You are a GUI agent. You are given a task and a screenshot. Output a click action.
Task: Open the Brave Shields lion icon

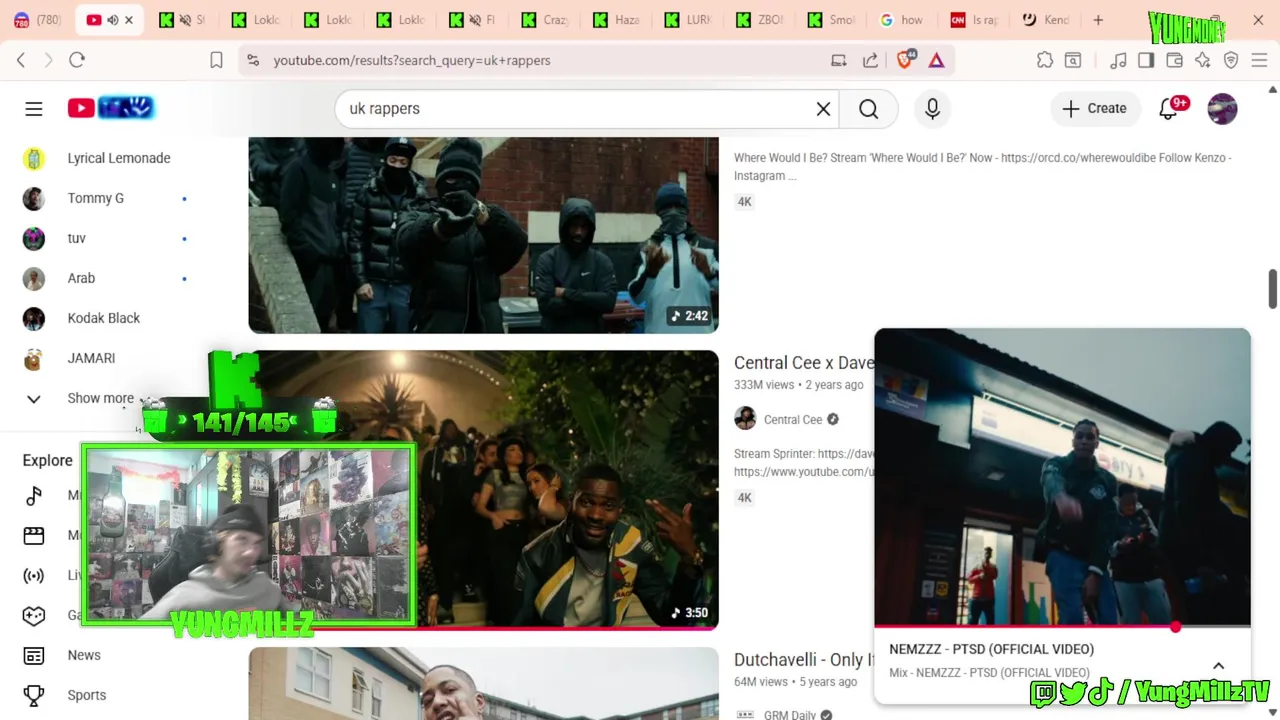tap(905, 60)
